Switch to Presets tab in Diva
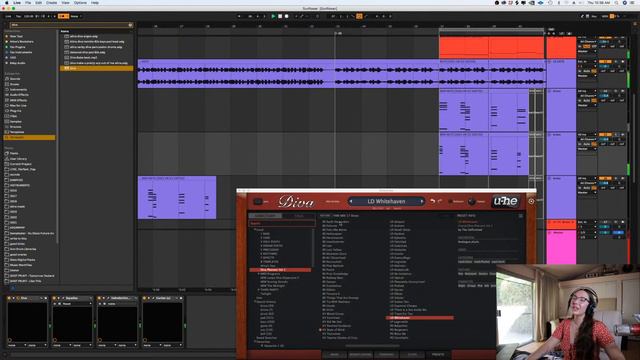The height and width of the screenshot is (360, 640). 438,354
